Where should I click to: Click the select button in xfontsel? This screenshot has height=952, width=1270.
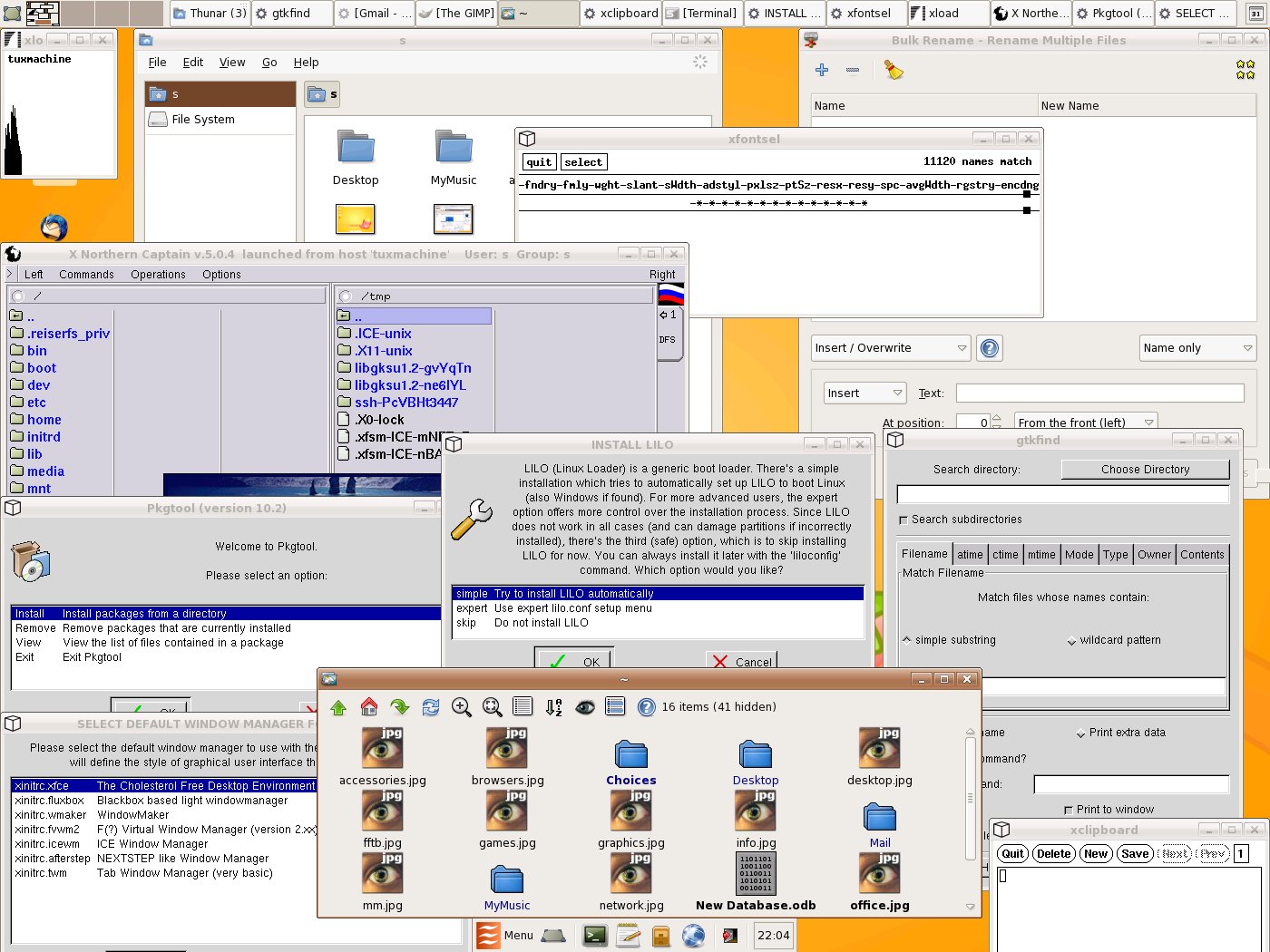coord(583,162)
